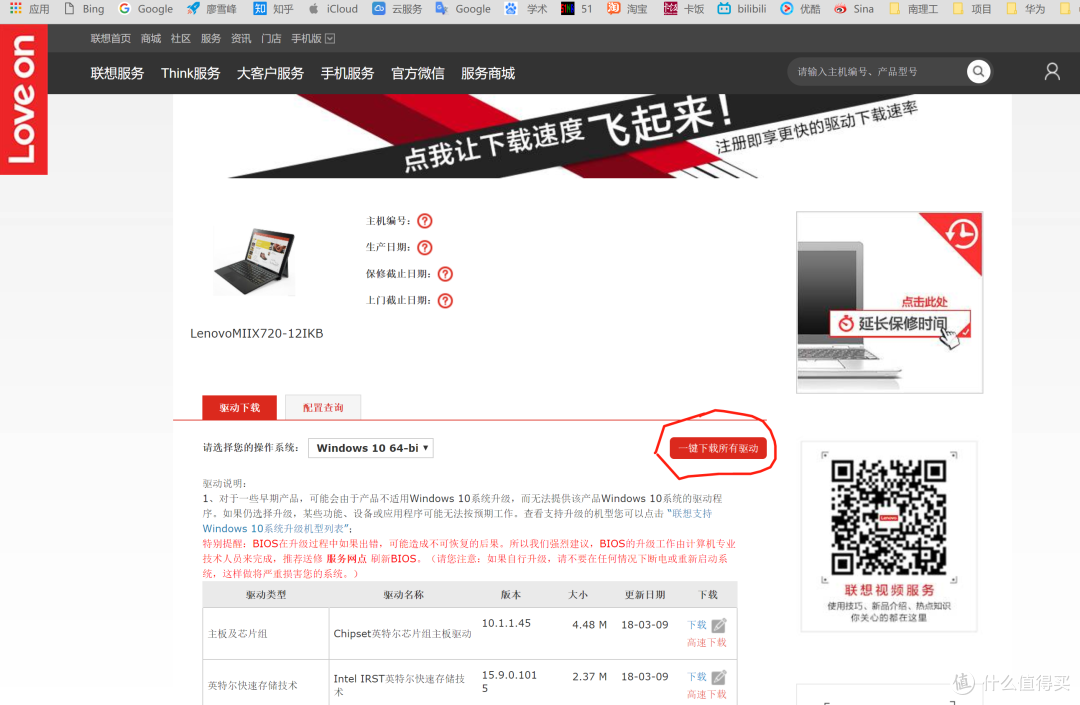Click the search magnifier icon

(x=978, y=72)
